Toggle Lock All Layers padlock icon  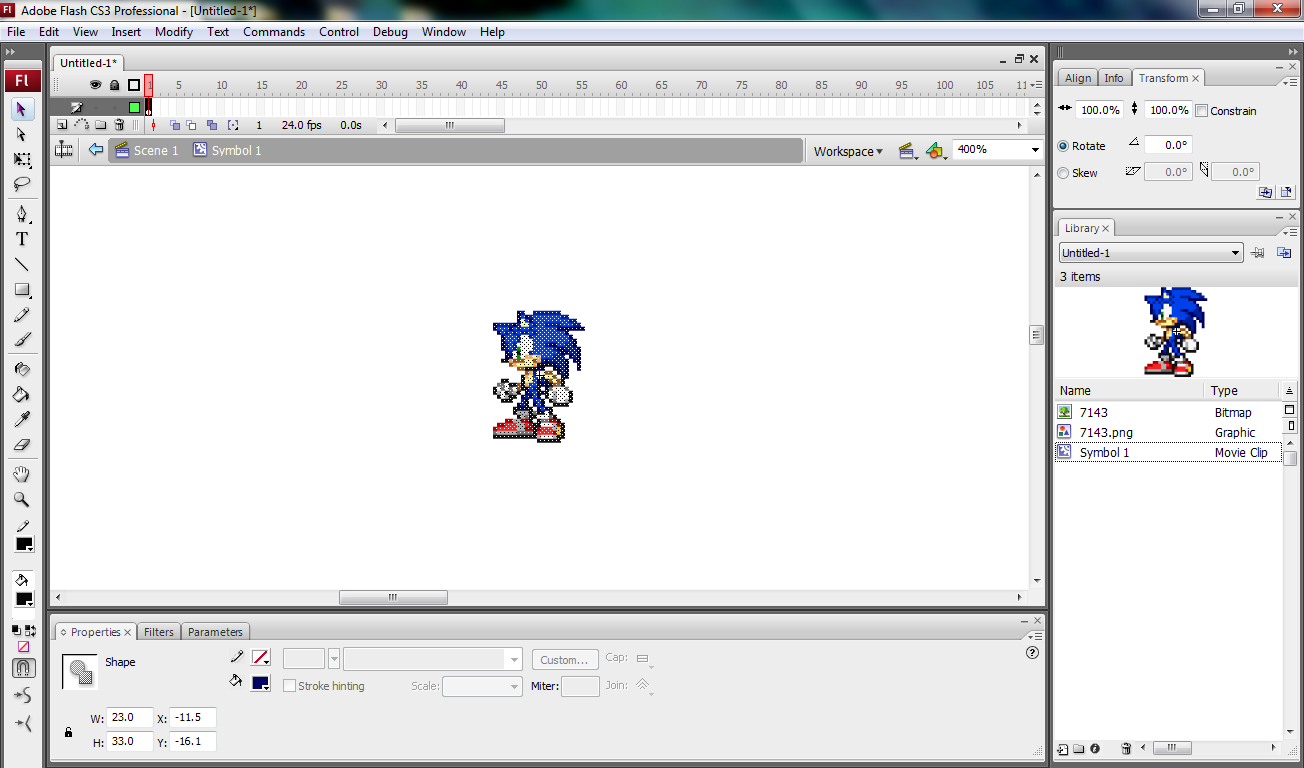pos(114,85)
